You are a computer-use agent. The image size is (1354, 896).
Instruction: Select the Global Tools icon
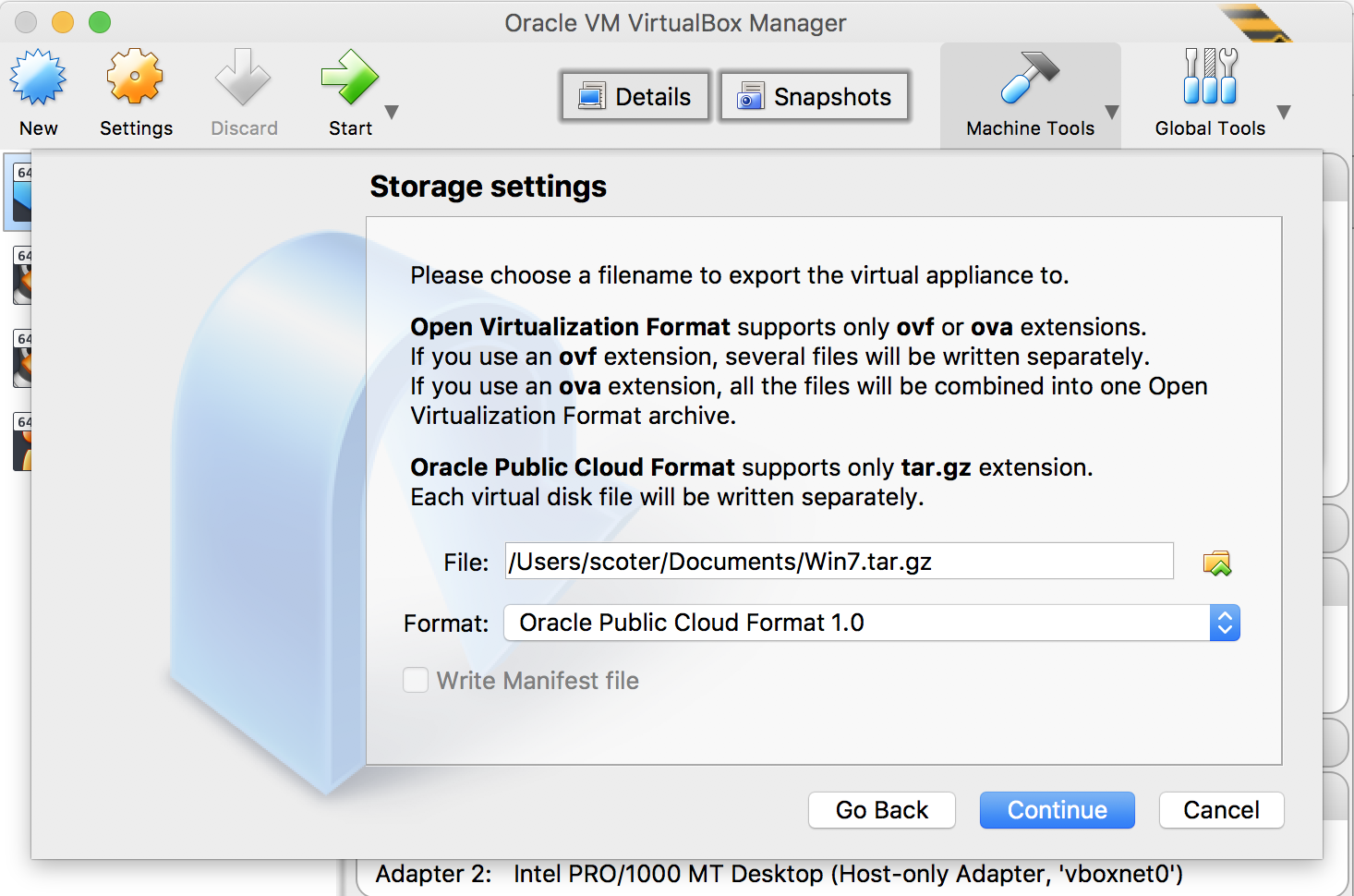click(1209, 78)
